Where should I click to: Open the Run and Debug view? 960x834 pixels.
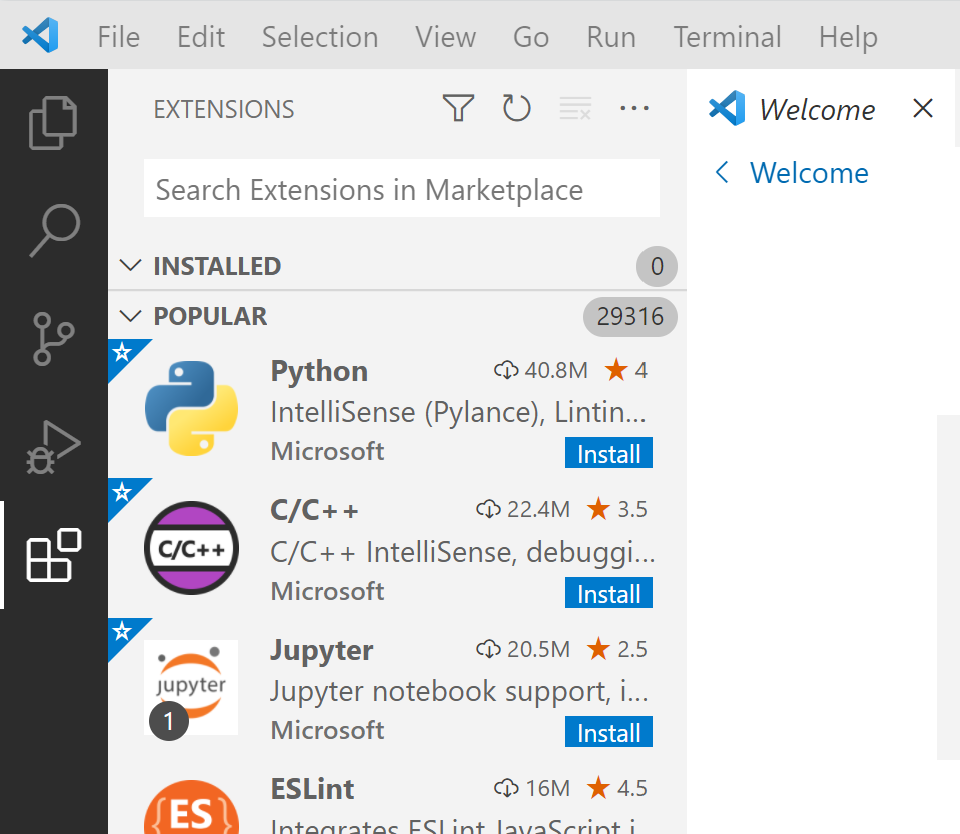click(53, 447)
